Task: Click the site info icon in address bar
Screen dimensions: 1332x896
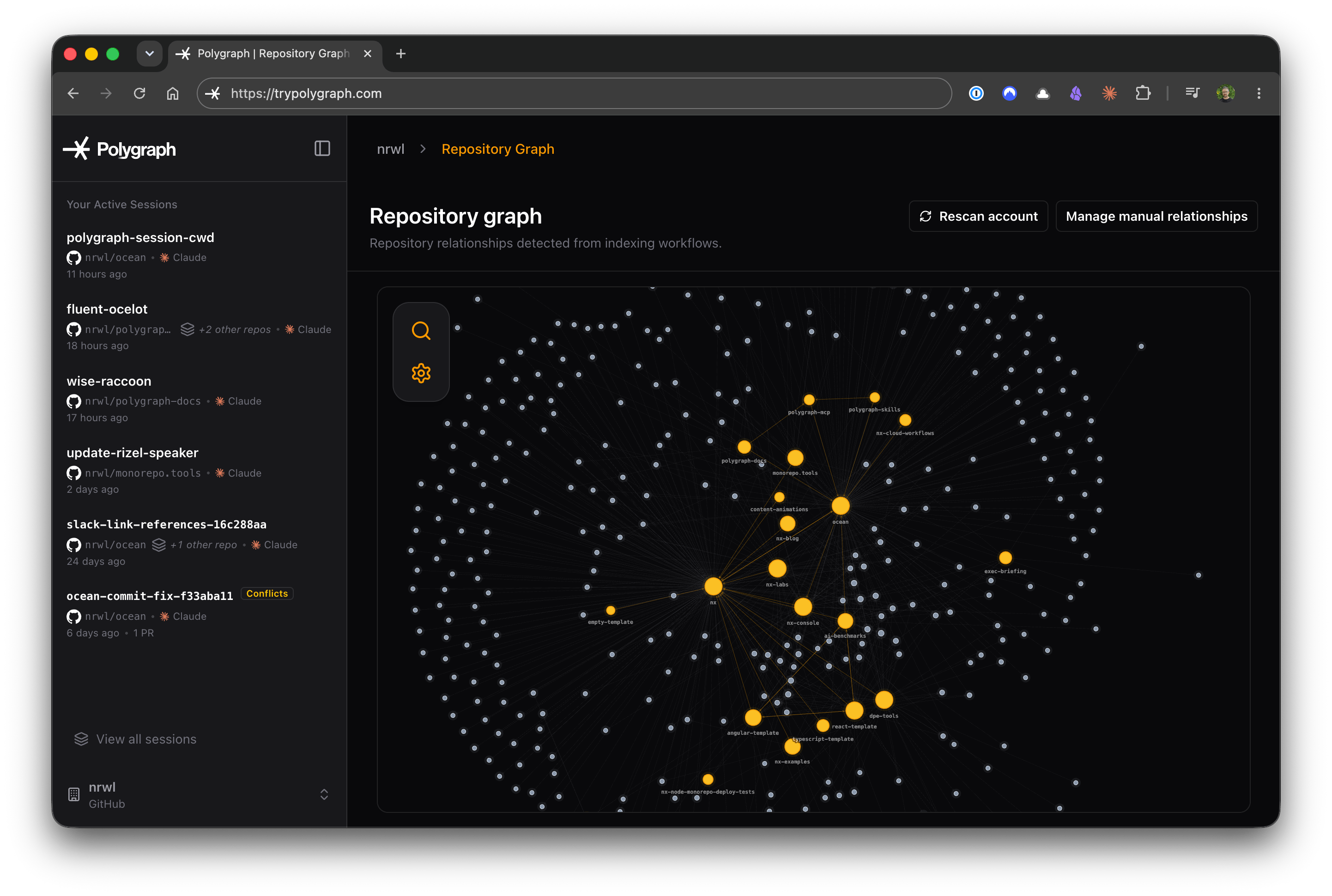Action: (213, 93)
